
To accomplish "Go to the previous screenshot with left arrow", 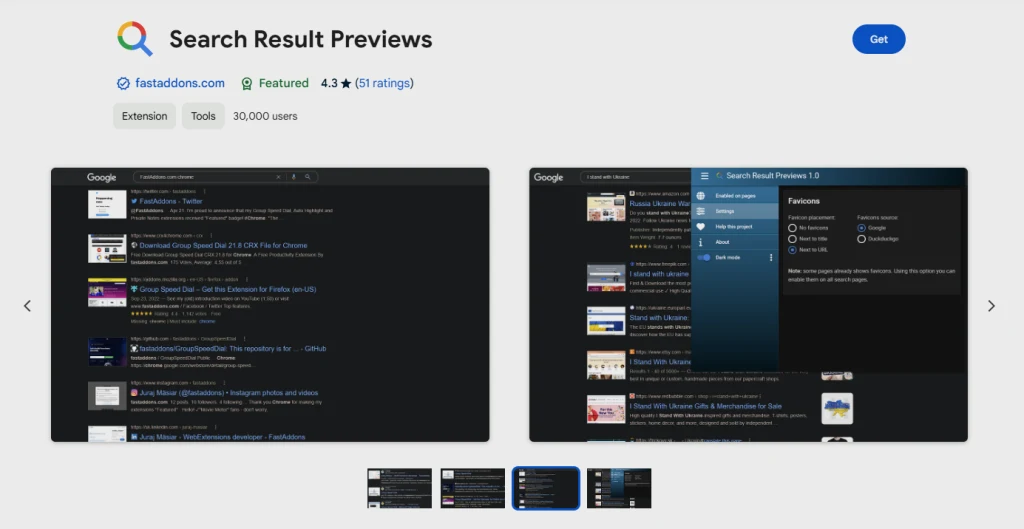I will click(x=27, y=306).
